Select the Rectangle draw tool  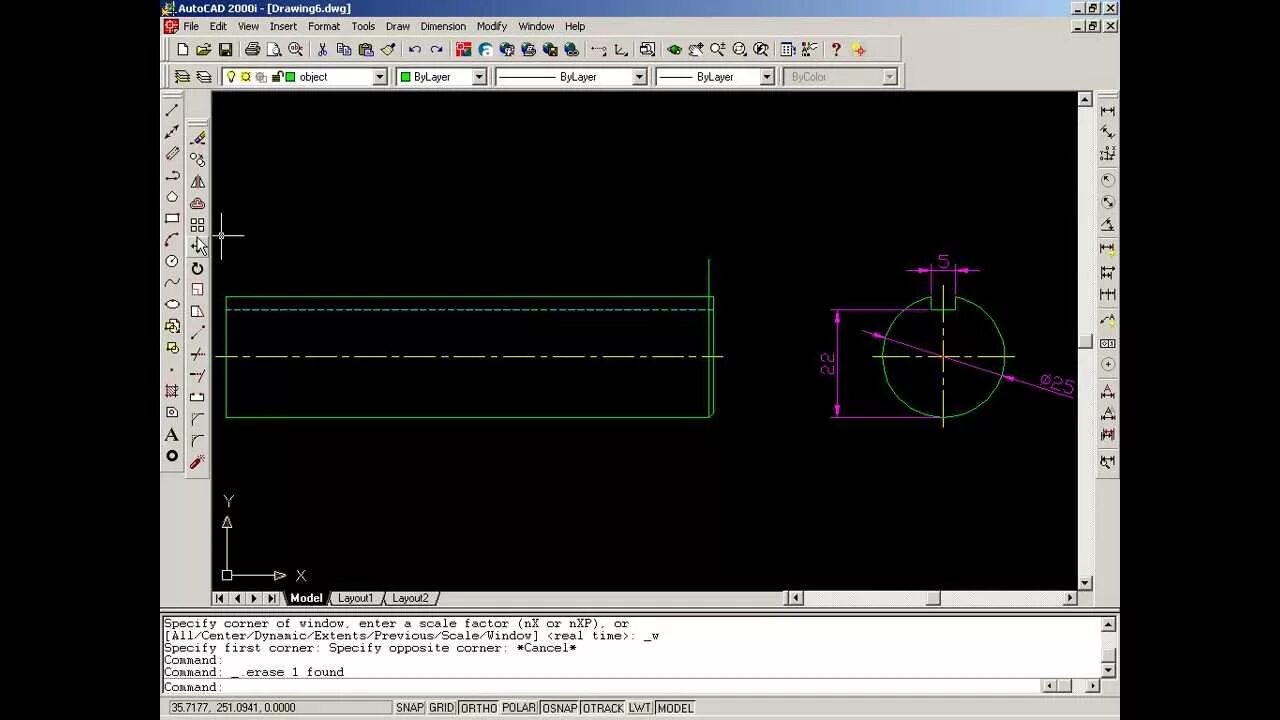point(172,218)
